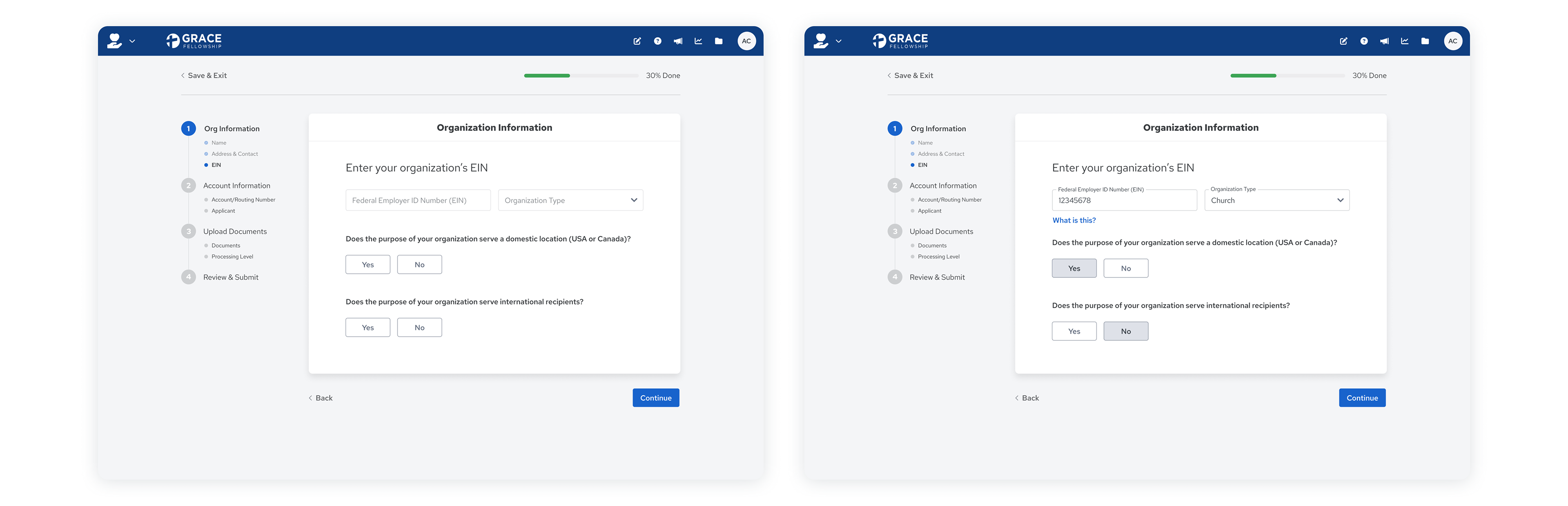Click the megaphone icon above the blank form

click(x=677, y=41)
